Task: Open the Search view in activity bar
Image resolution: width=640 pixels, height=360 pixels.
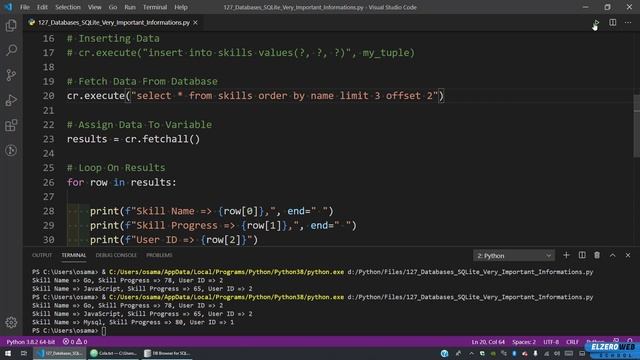Action: 11,50
